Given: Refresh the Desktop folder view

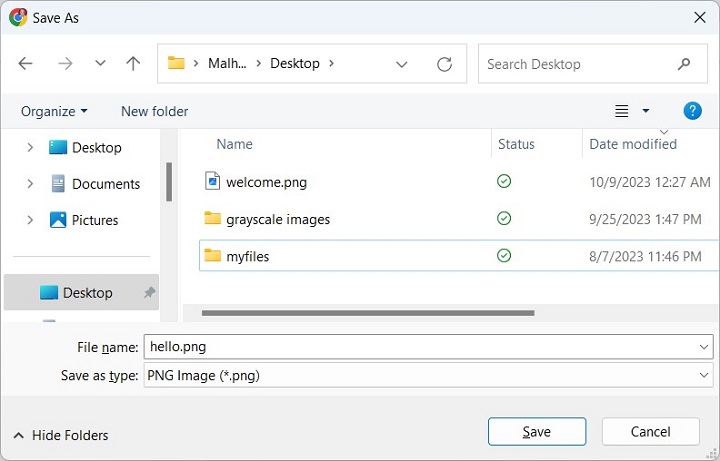Looking at the screenshot, I should point(445,64).
